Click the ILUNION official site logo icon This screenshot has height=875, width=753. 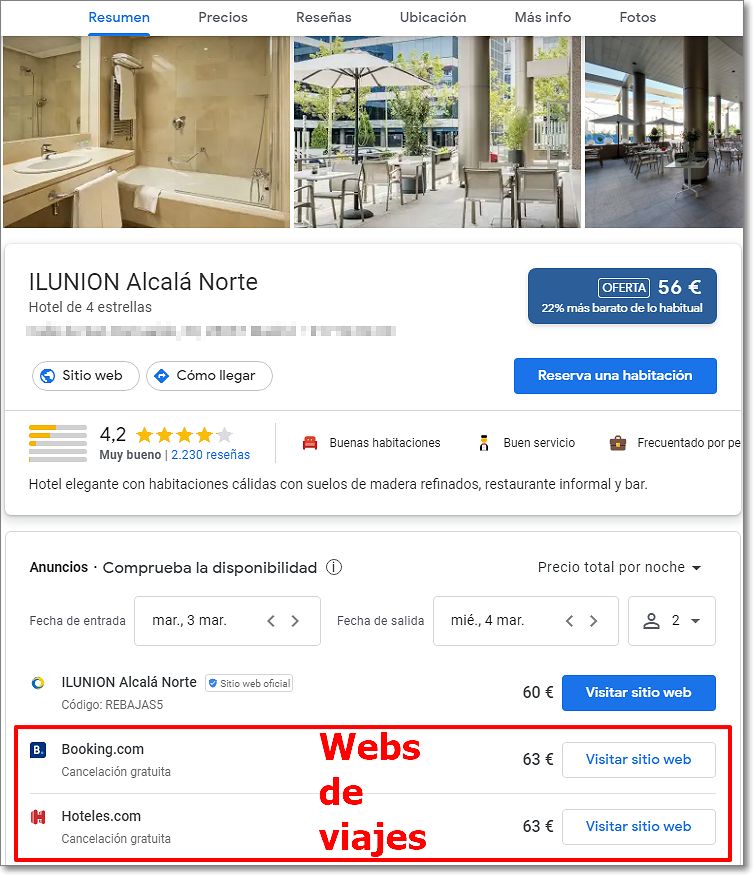pos(38,682)
